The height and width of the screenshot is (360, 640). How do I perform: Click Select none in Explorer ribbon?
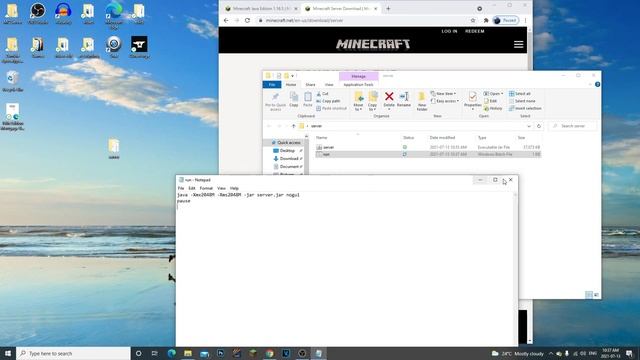[522, 101]
